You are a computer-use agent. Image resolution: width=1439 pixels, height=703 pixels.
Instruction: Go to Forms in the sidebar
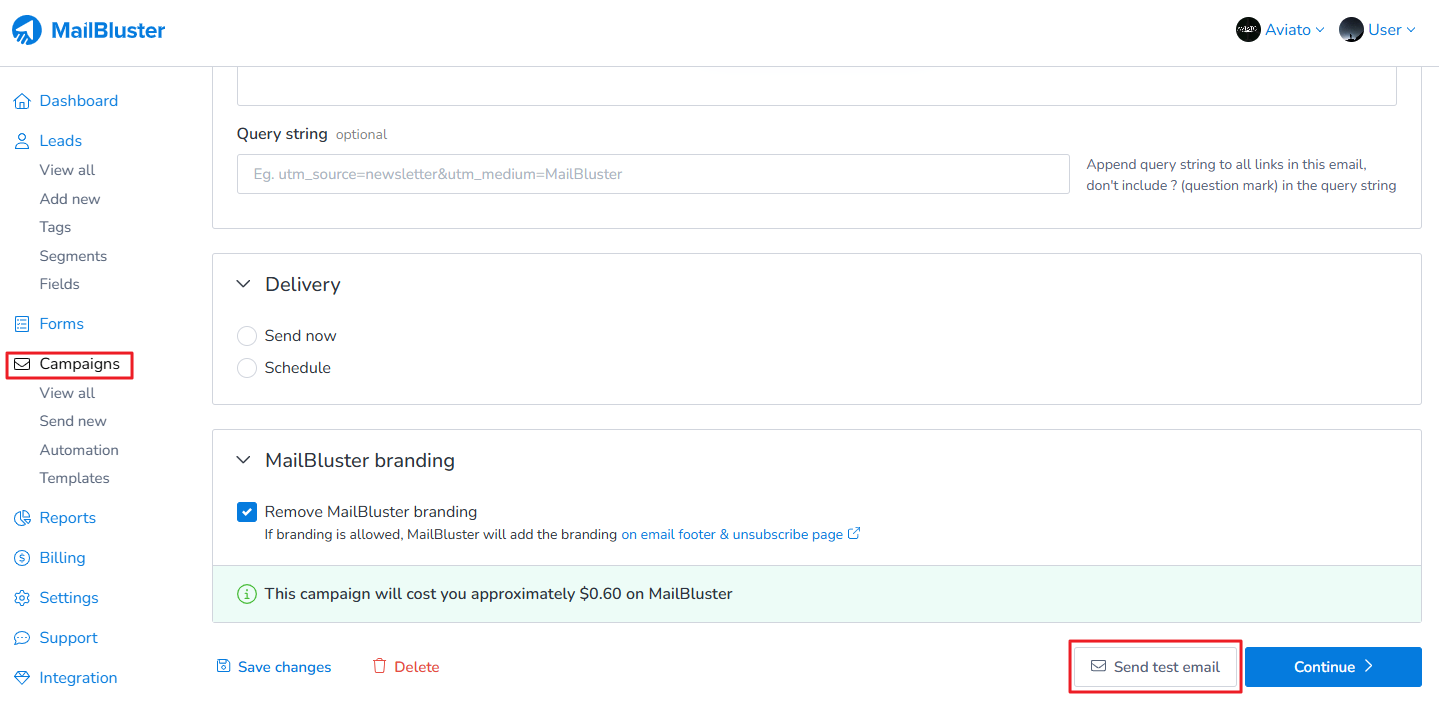pyautogui.click(x=62, y=324)
